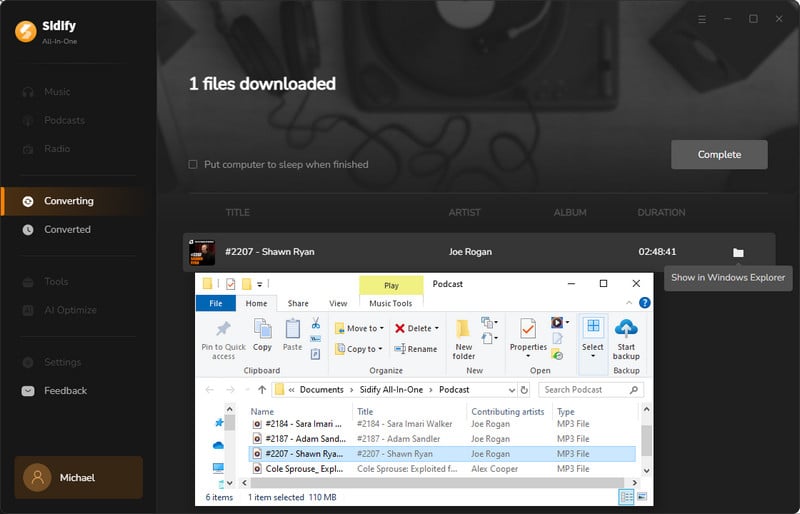
Task: Enable Put computer to sleep when finished
Action: pos(193,164)
